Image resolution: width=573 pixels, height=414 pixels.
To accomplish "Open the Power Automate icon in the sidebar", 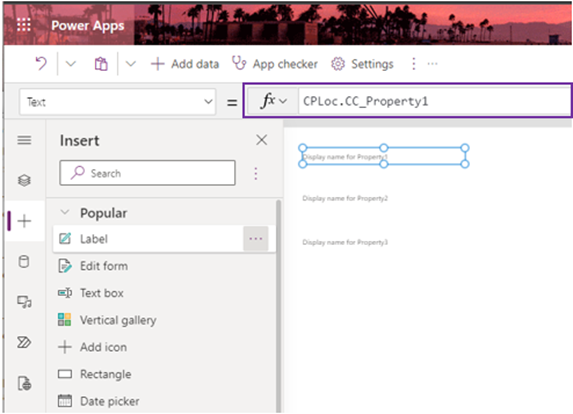I will (24, 342).
